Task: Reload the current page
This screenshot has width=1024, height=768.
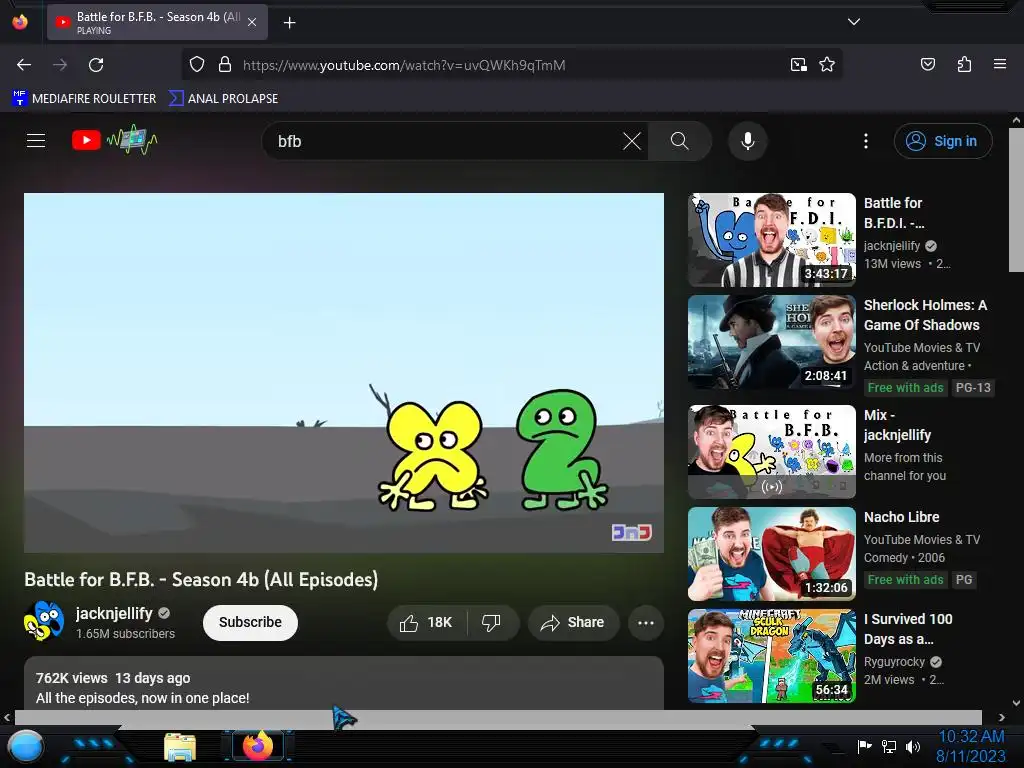Action: [x=96, y=65]
